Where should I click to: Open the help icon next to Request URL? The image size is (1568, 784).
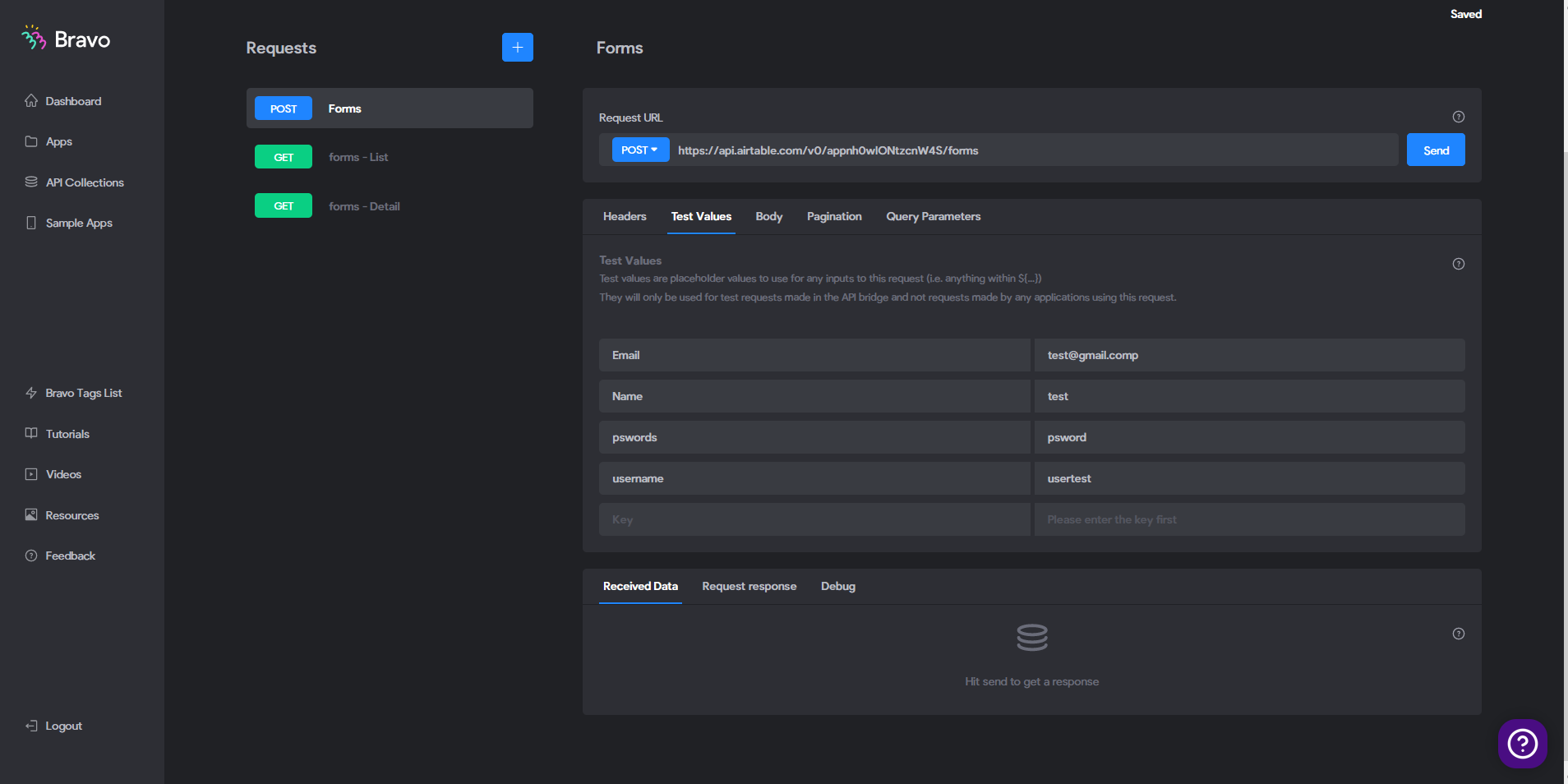pos(1459,117)
